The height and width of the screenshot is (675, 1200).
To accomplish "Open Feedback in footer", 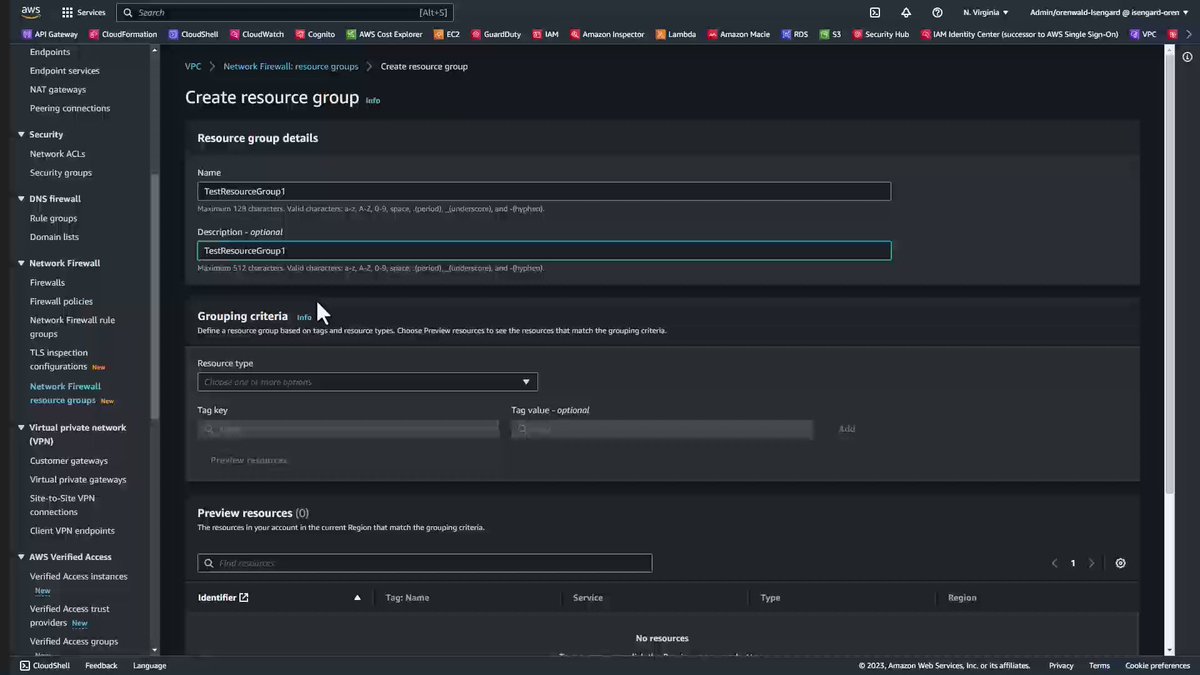I will [x=101, y=665].
